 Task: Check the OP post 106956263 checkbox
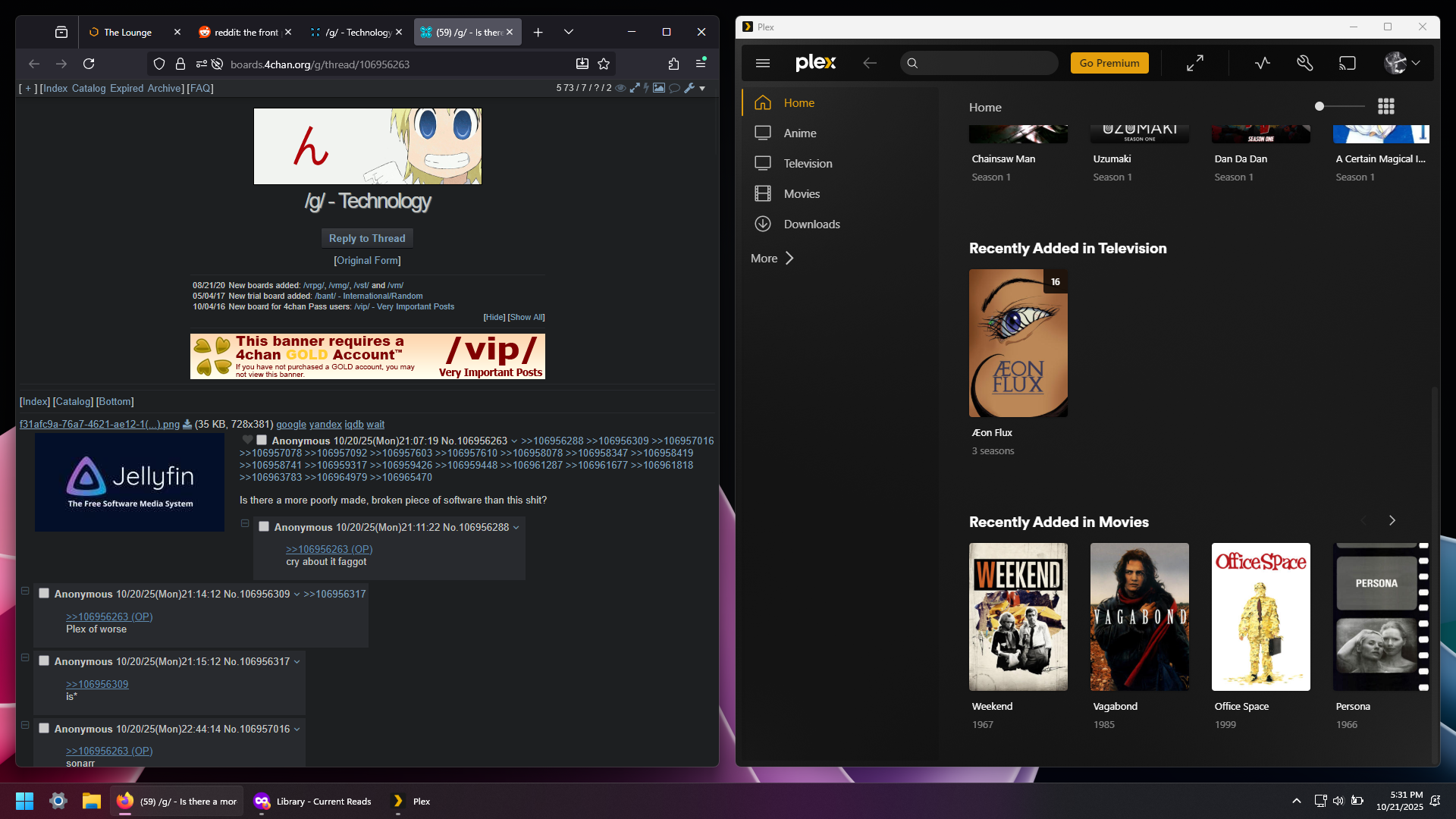point(262,440)
